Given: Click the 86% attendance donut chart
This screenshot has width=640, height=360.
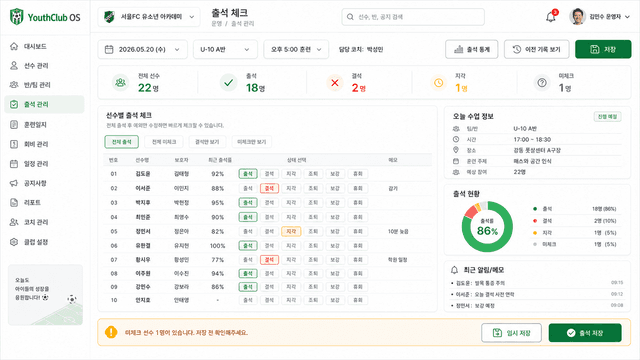Looking at the screenshot, I should tap(487, 227).
